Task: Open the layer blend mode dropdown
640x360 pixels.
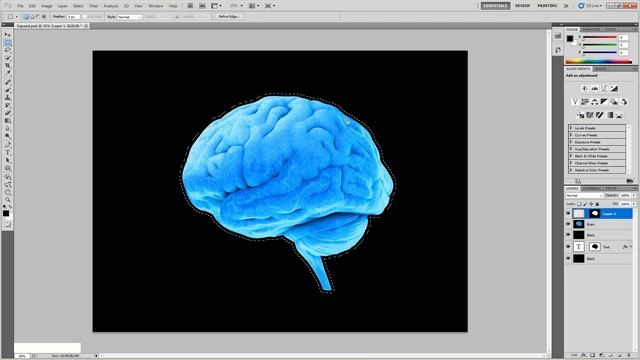Action: click(584, 196)
